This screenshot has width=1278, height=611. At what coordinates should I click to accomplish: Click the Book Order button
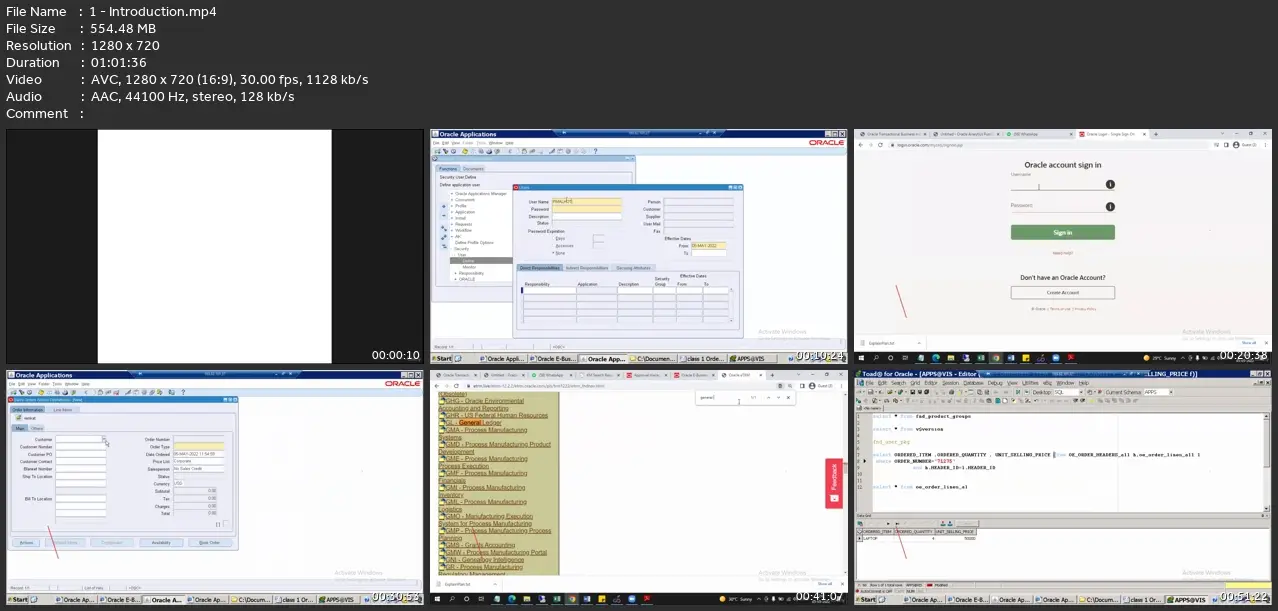pos(210,542)
